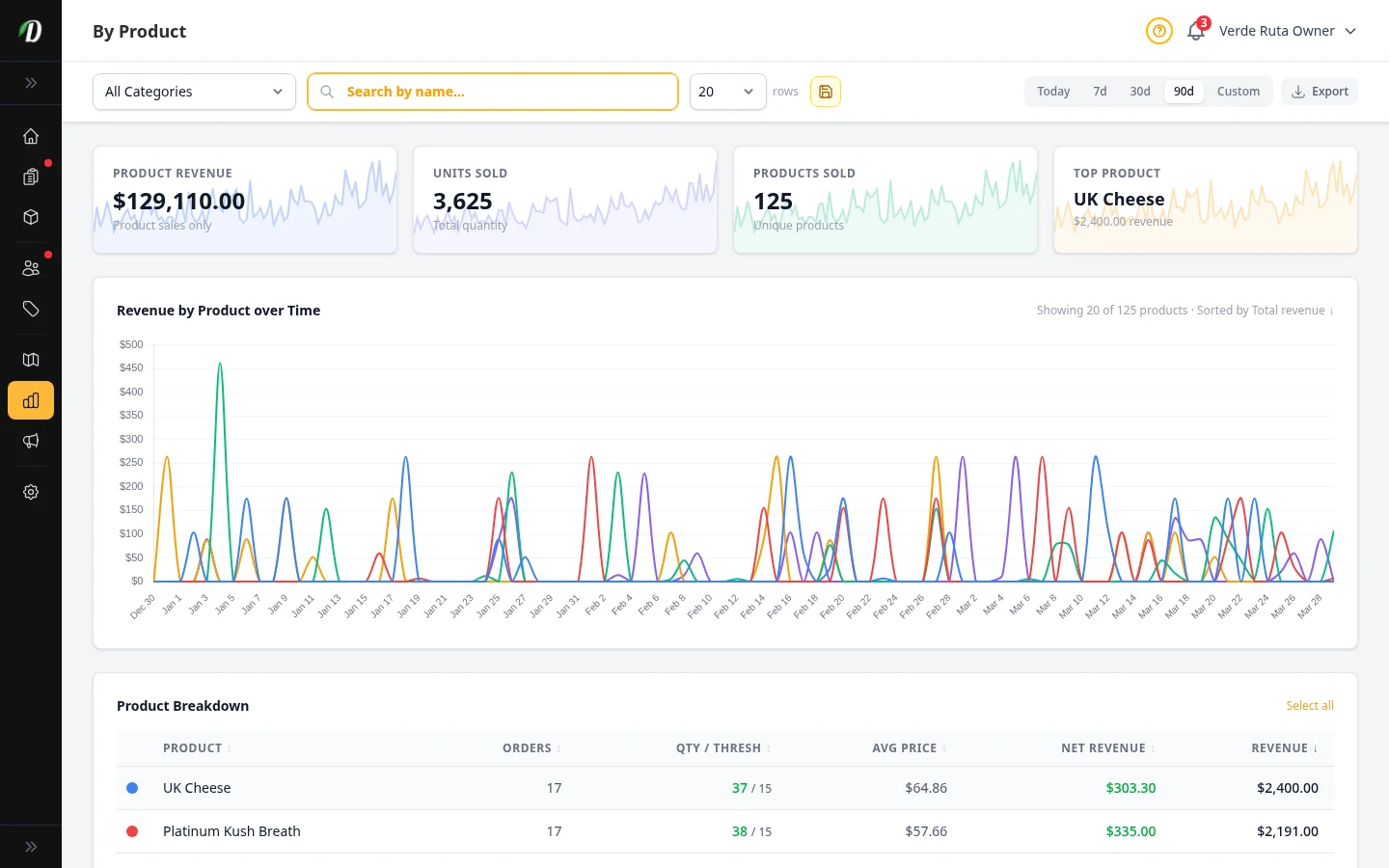Open the marketing megaphone icon

(x=31, y=441)
